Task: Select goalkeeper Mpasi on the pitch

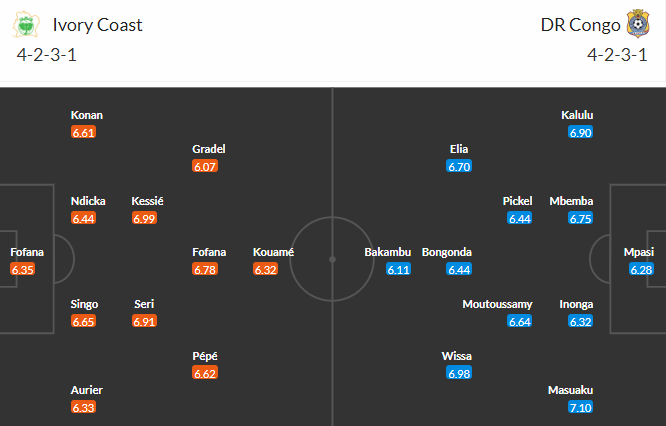Action: pos(641,252)
